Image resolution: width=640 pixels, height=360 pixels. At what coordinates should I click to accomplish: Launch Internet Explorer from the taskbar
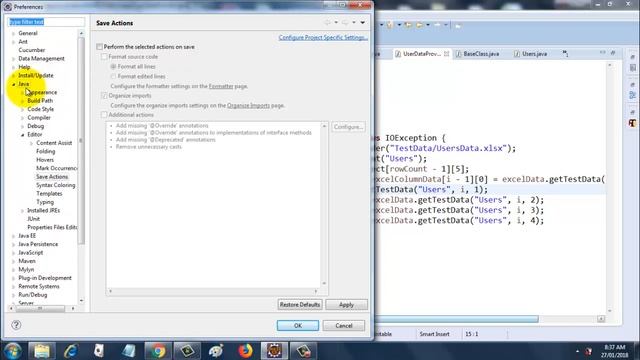click(x=71, y=351)
